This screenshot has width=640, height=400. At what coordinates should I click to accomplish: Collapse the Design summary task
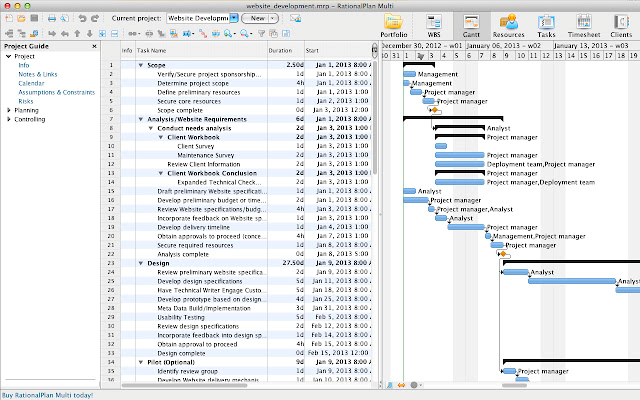tap(140, 263)
